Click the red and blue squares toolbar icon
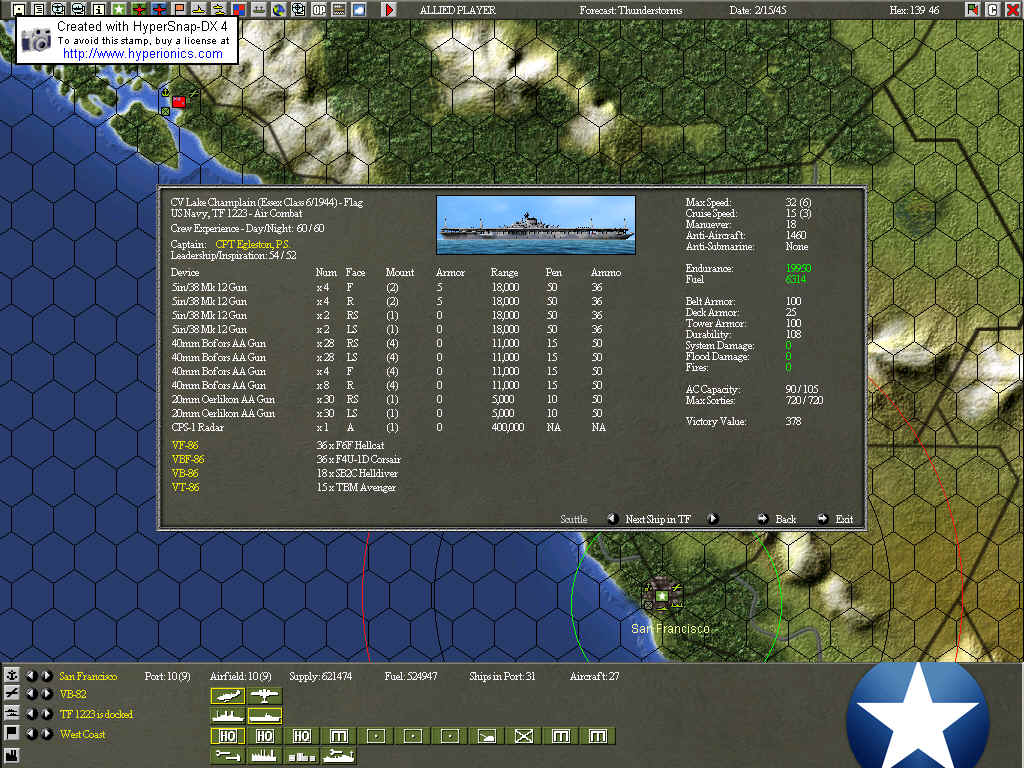 point(239,9)
